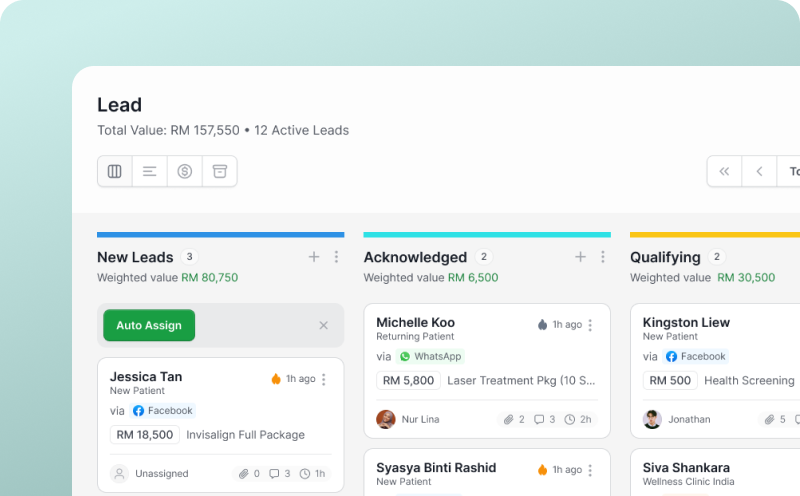Click the Qualifying count badge 2
Image resolution: width=800 pixels, height=496 pixels.
(x=717, y=257)
